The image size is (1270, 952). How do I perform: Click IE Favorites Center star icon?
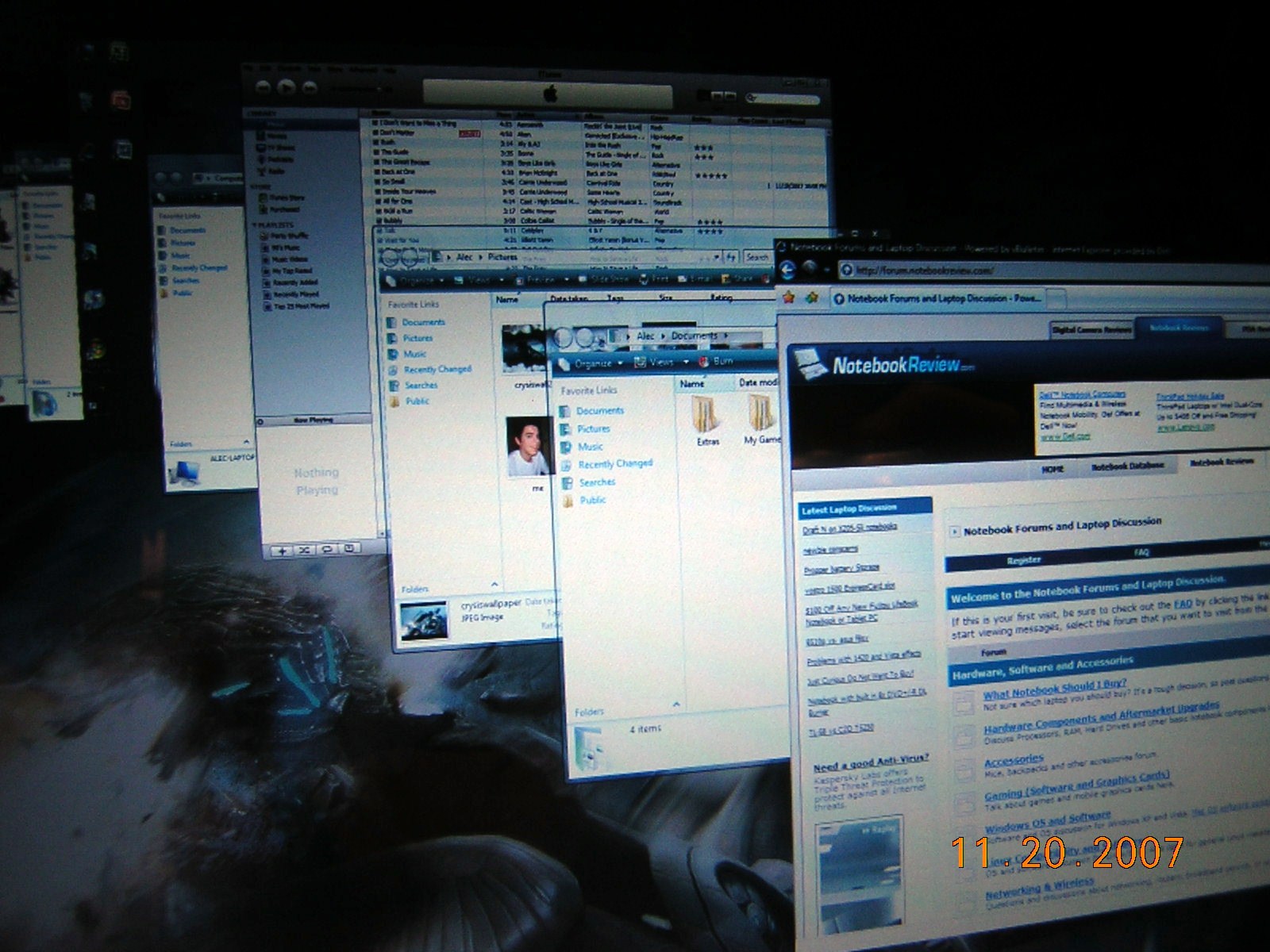click(788, 297)
